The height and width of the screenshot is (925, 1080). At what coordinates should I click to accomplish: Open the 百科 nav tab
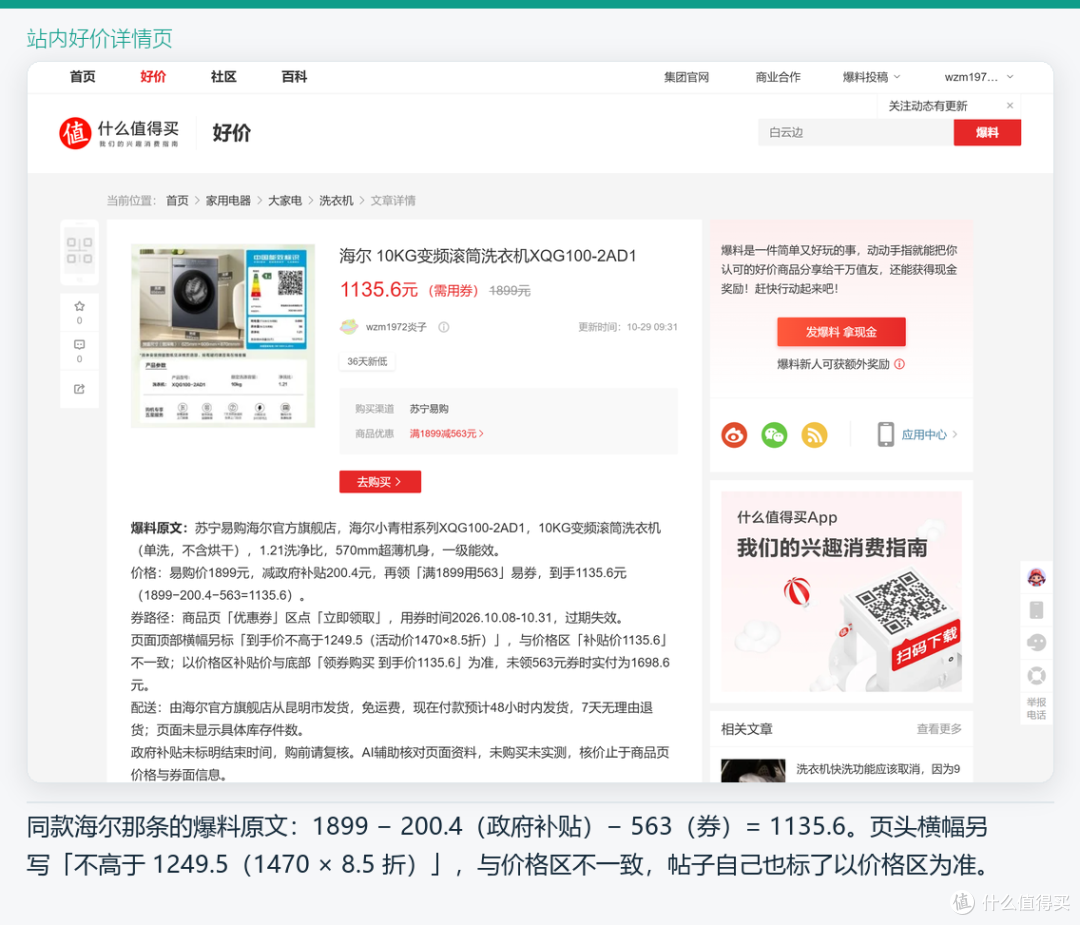click(x=294, y=76)
